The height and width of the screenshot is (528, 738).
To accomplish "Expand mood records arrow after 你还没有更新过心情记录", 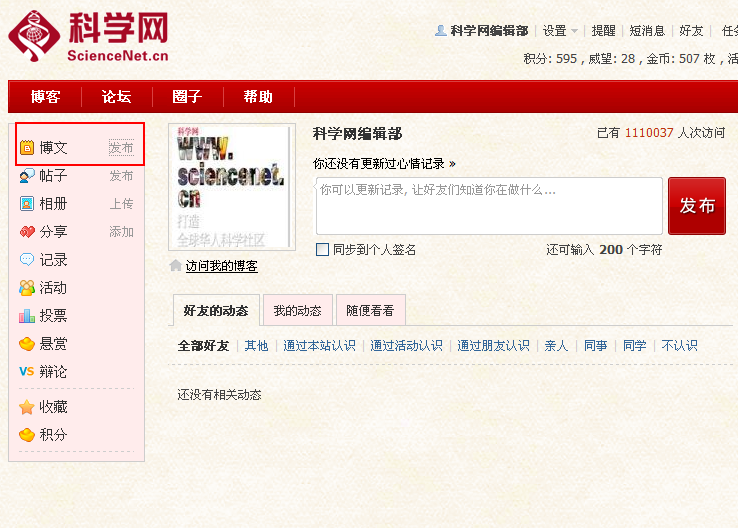I will click(452, 163).
